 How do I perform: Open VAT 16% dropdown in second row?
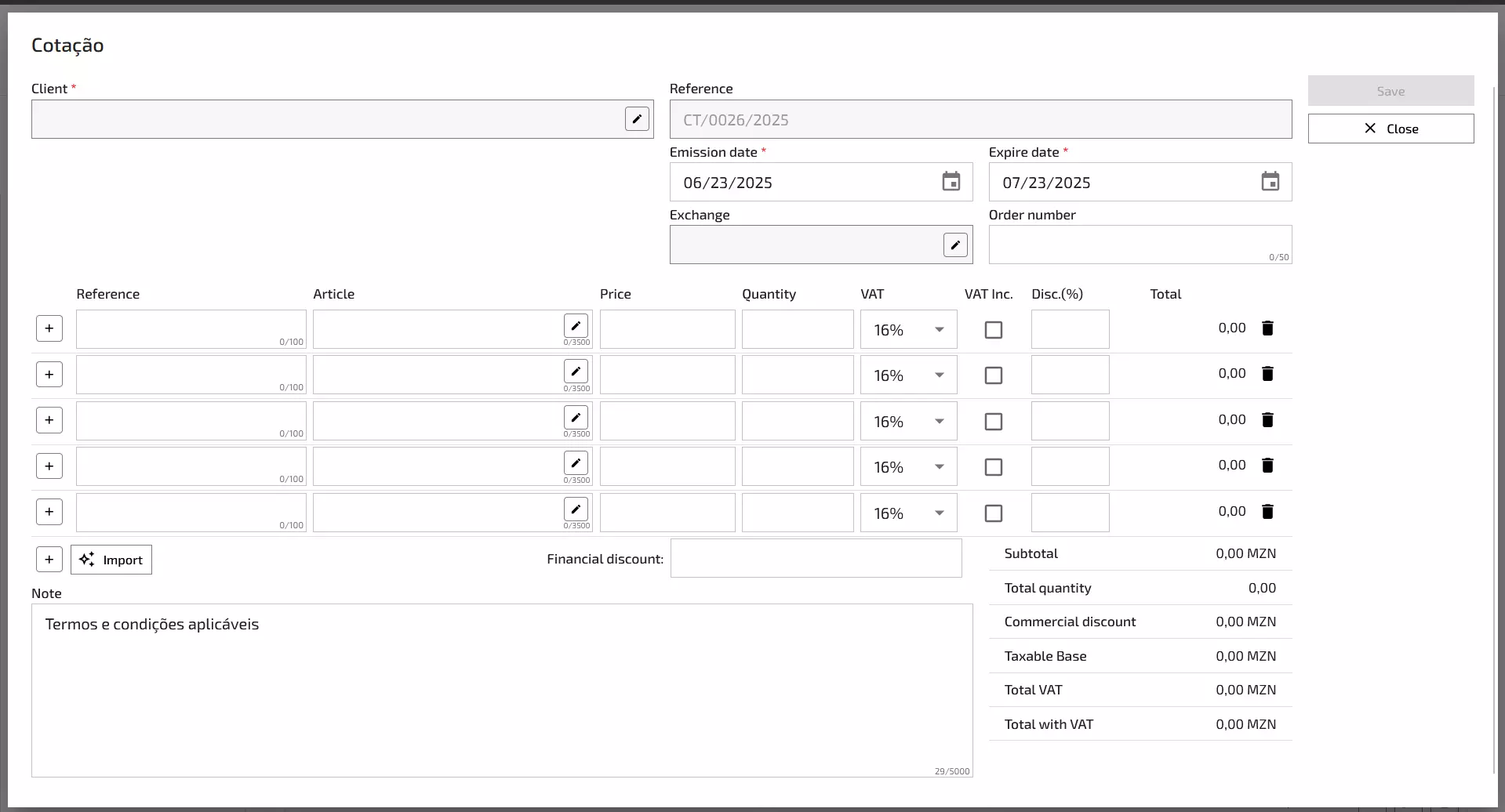908,375
